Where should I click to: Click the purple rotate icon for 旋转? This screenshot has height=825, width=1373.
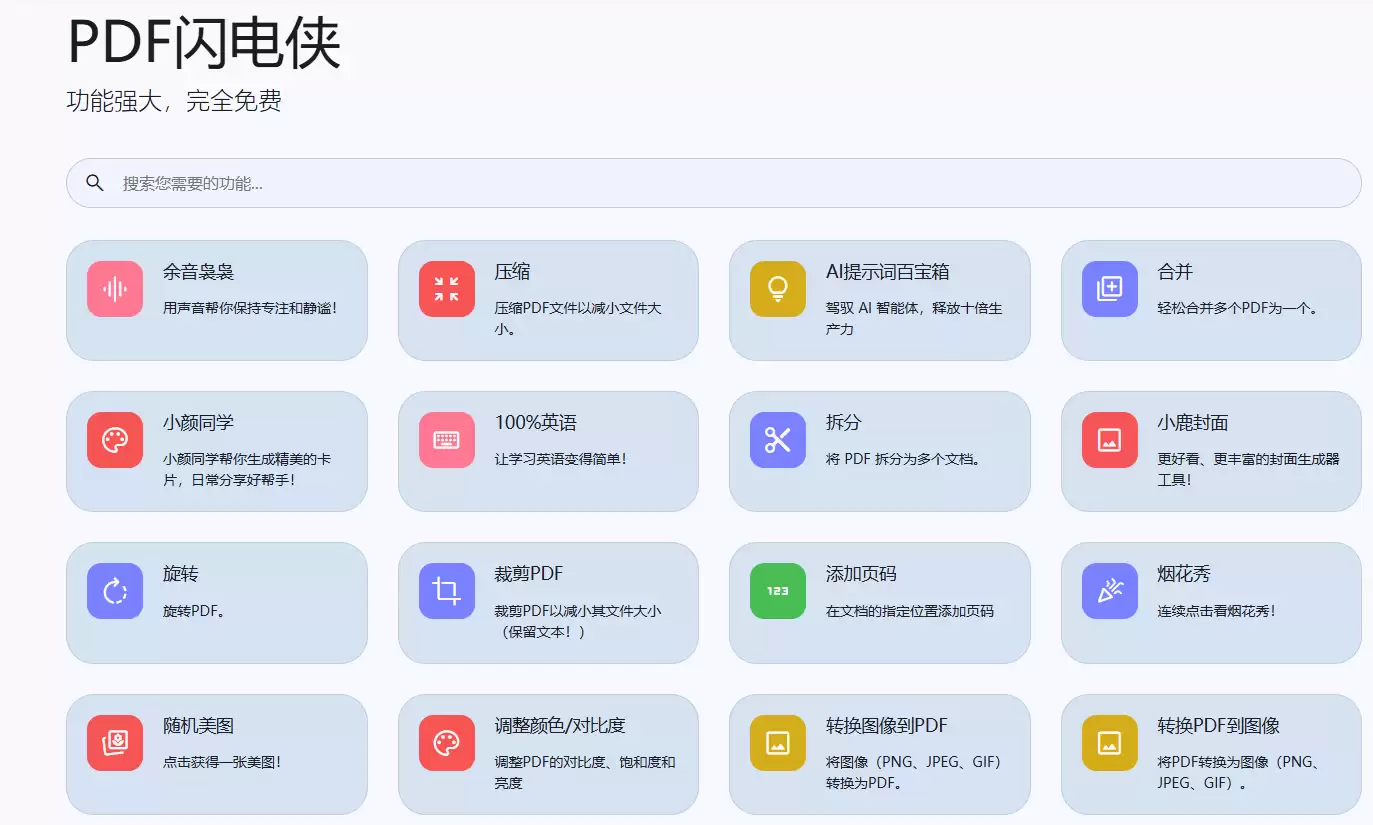[x=115, y=591]
